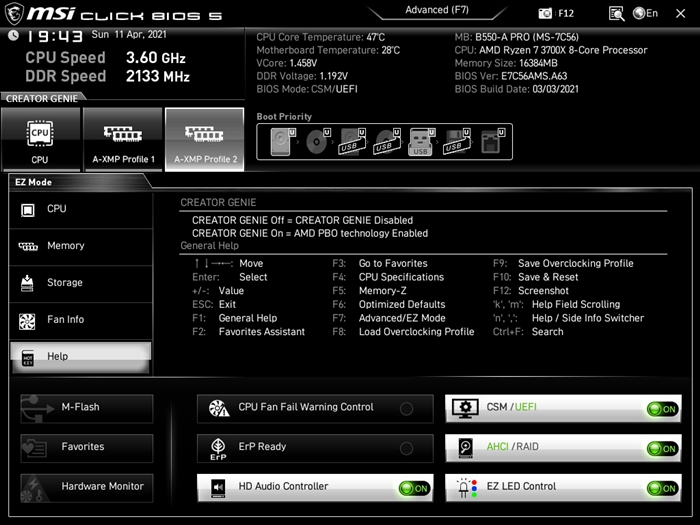Click the CPU Speed 3.60 GHz value
700x525 pixels.
[x=155, y=58]
